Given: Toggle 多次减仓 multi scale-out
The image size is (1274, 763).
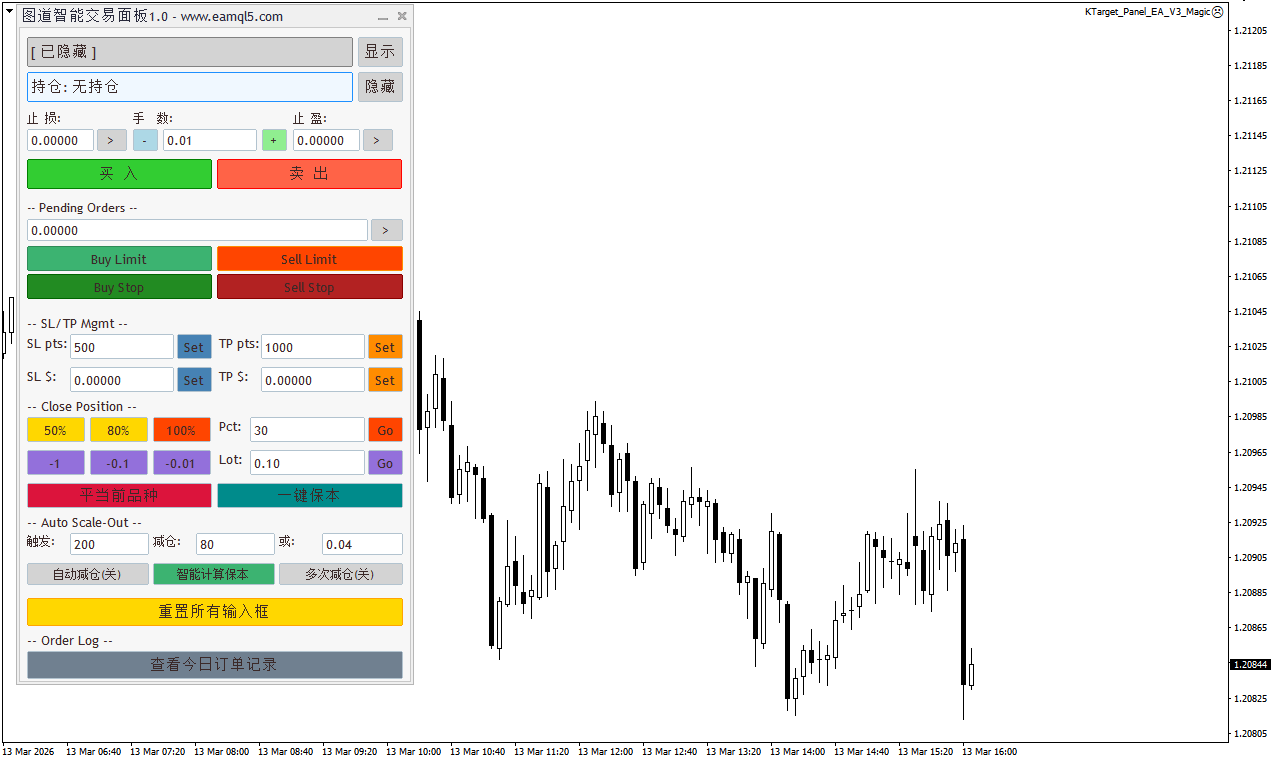Looking at the screenshot, I should (340, 574).
